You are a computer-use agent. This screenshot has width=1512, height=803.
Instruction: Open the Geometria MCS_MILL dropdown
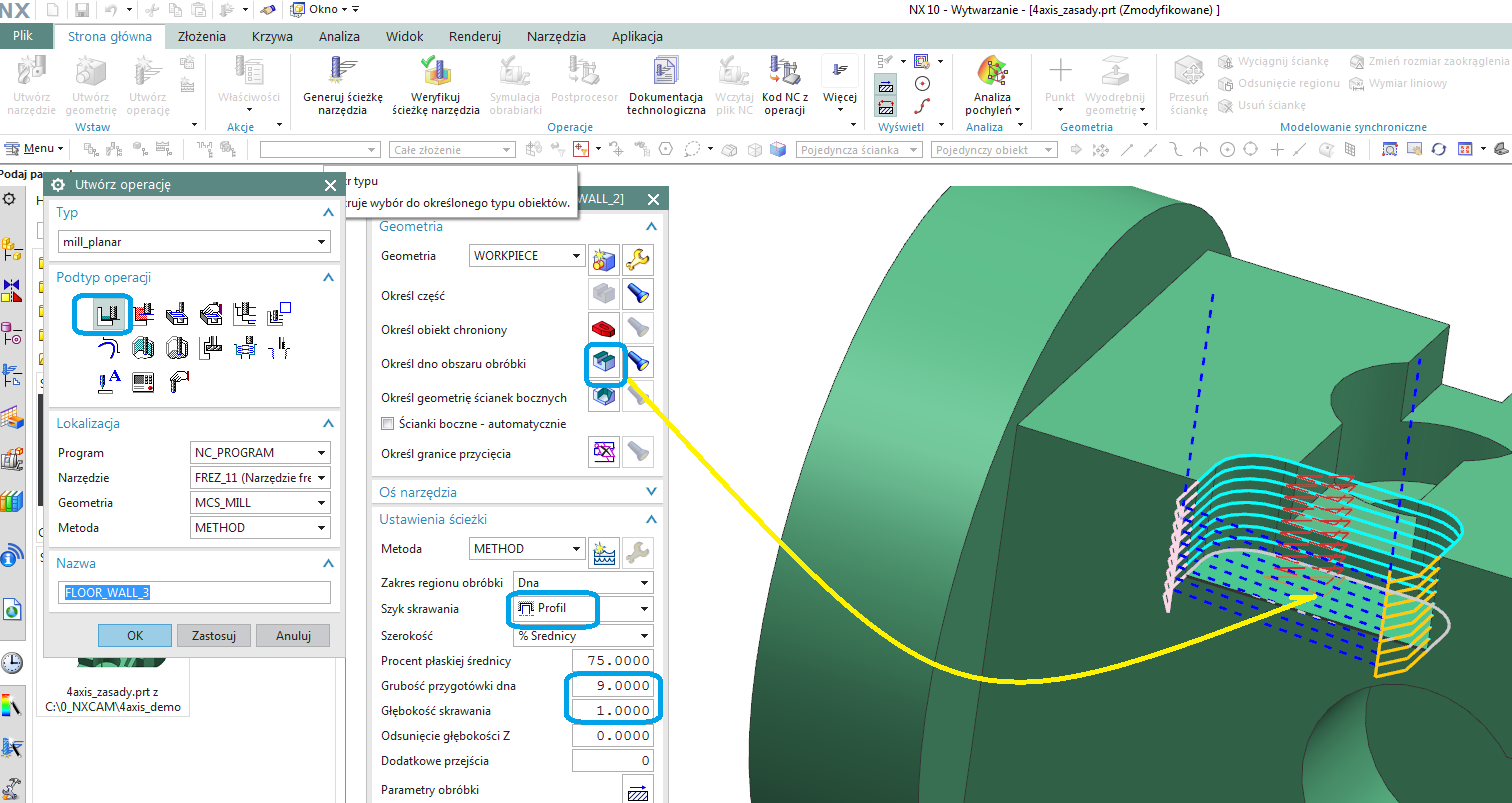tap(260, 503)
